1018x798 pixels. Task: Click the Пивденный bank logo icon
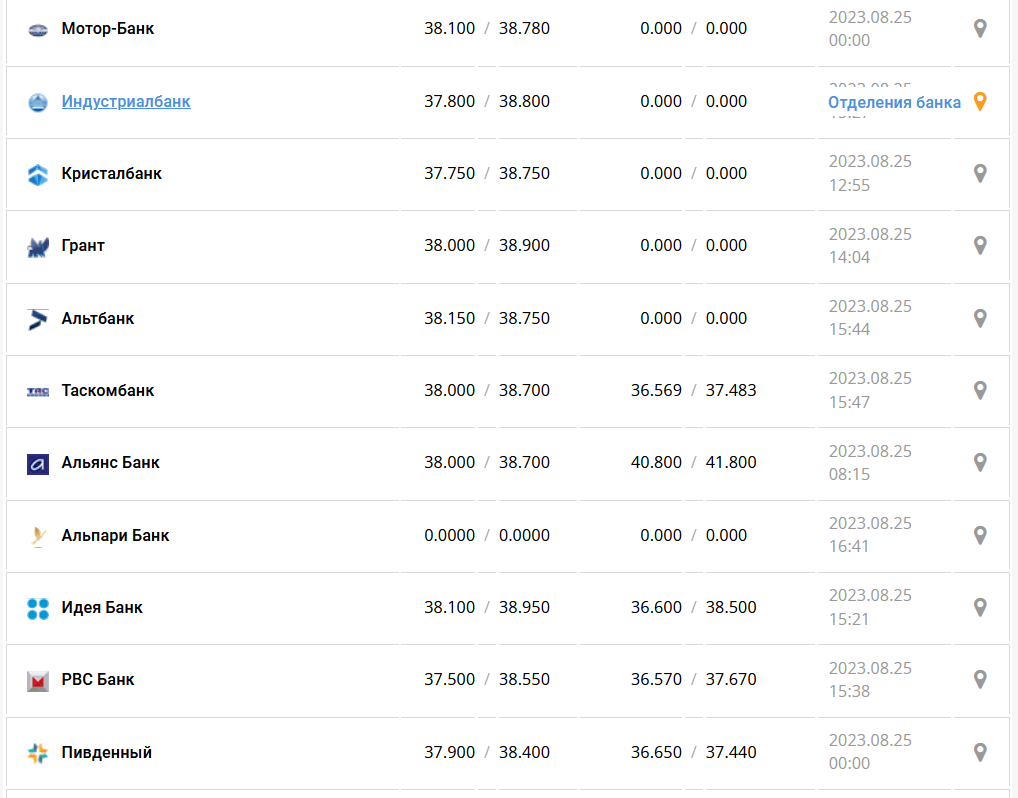click(38, 753)
